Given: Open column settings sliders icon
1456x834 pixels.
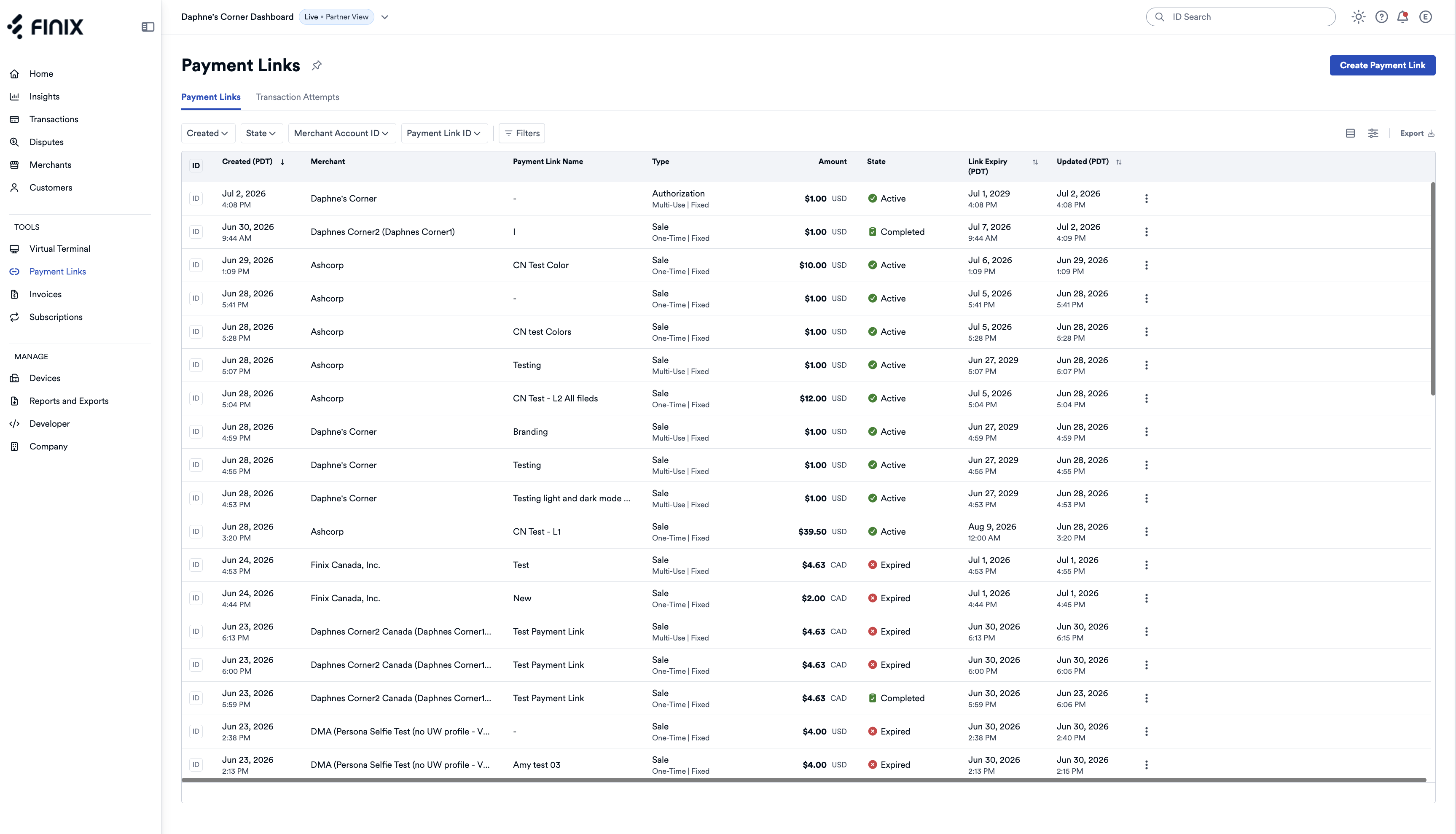Looking at the screenshot, I should [x=1373, y=134].
